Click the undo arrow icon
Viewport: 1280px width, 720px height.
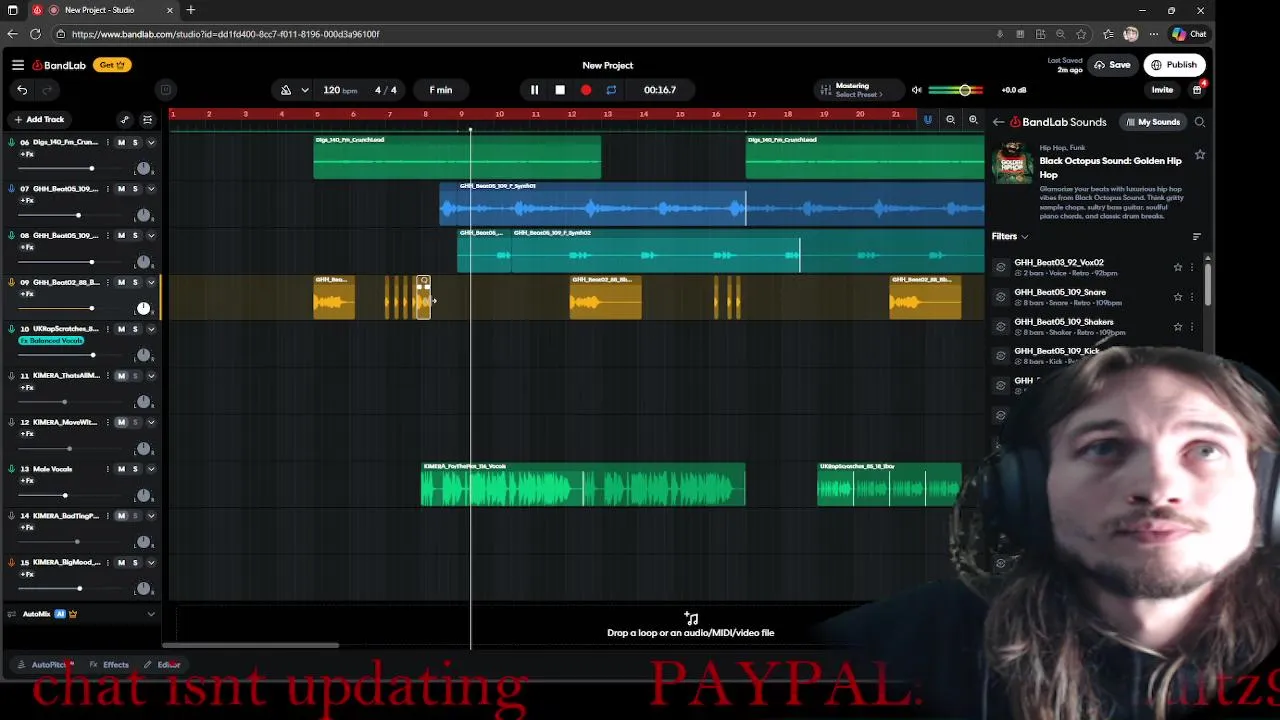click(x=22, y=90)
